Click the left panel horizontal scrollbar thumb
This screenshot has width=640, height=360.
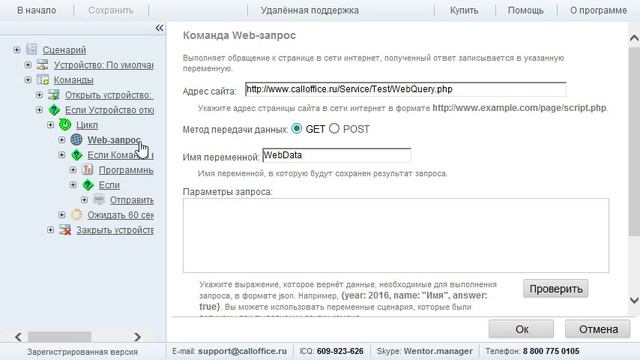tap(59, 337)
